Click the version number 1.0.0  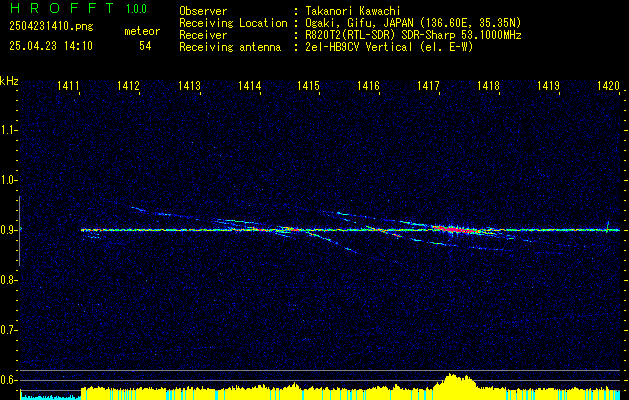(x=136, y=9)
